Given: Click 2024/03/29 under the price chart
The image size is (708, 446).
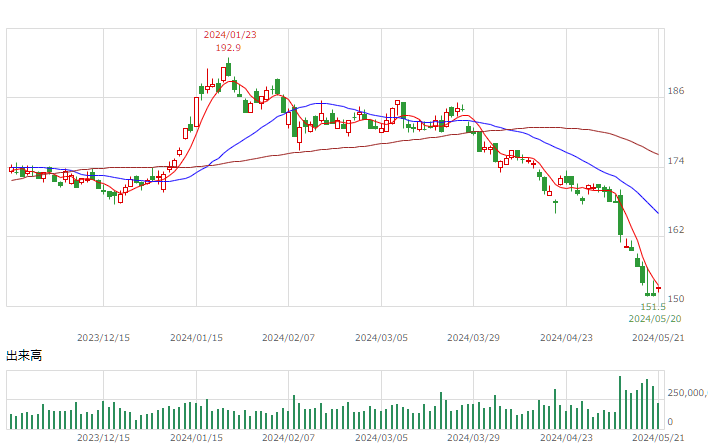Looking at the screenshot, I should (474, 338).
